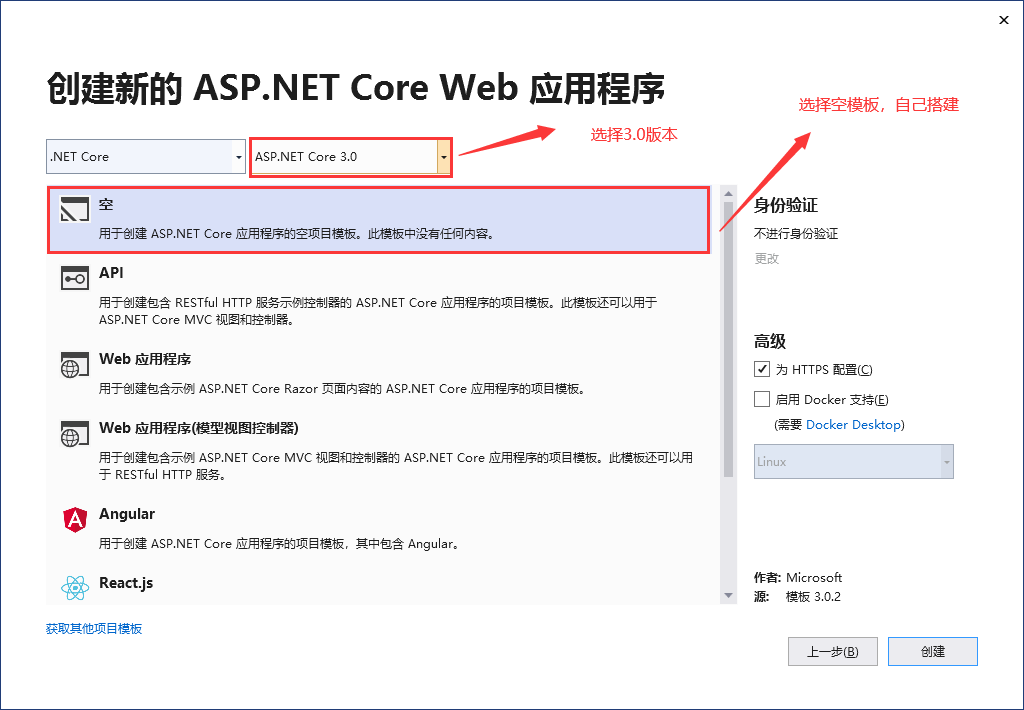Click the 模板 3.0.2 source text
Viewport: 1024px width, 710px height.
(813, 596)
